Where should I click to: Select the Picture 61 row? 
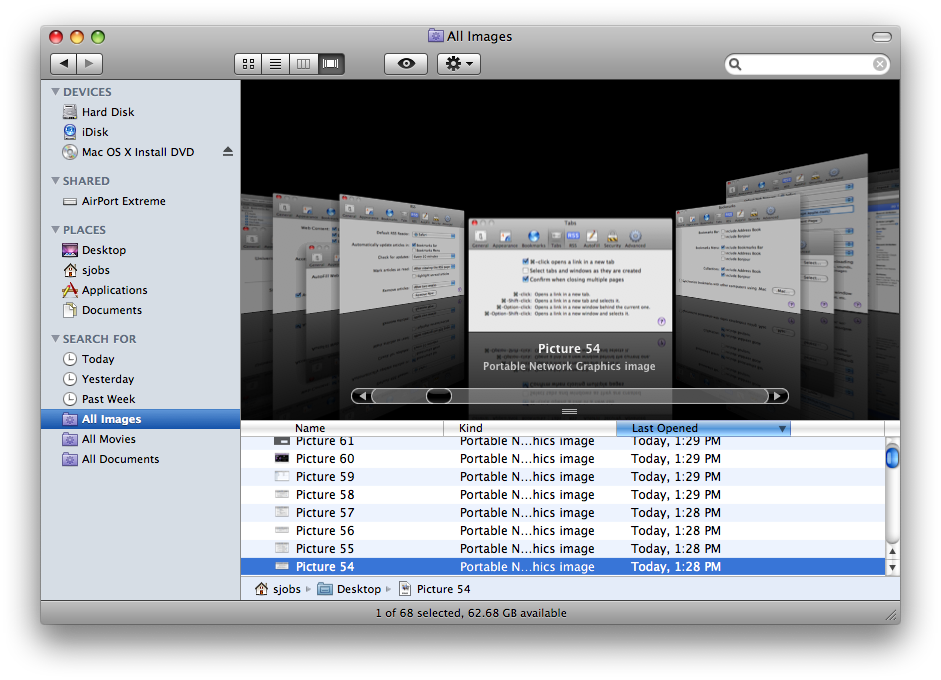pos(563,442)
